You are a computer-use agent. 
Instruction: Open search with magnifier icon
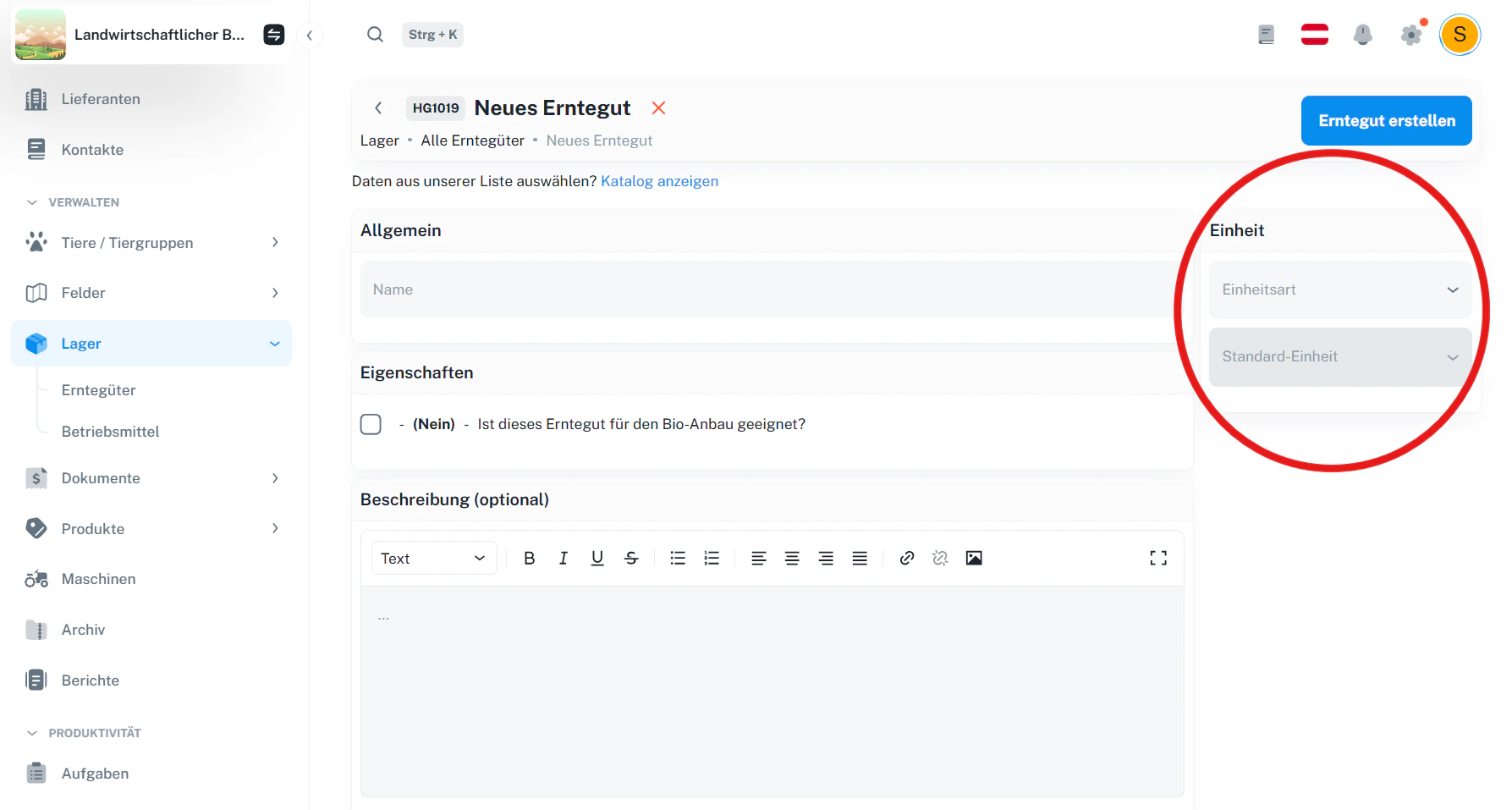click(x=375, y=35)
